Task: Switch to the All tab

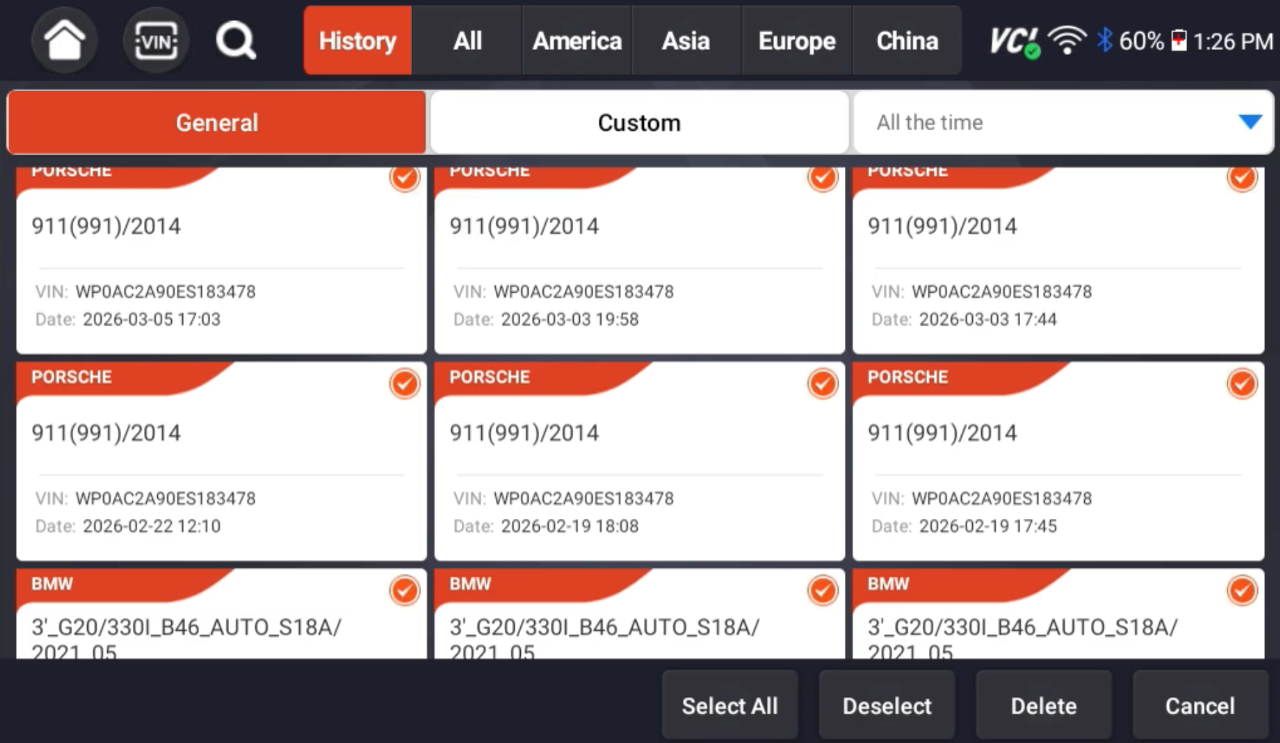Action: [467, 41]
